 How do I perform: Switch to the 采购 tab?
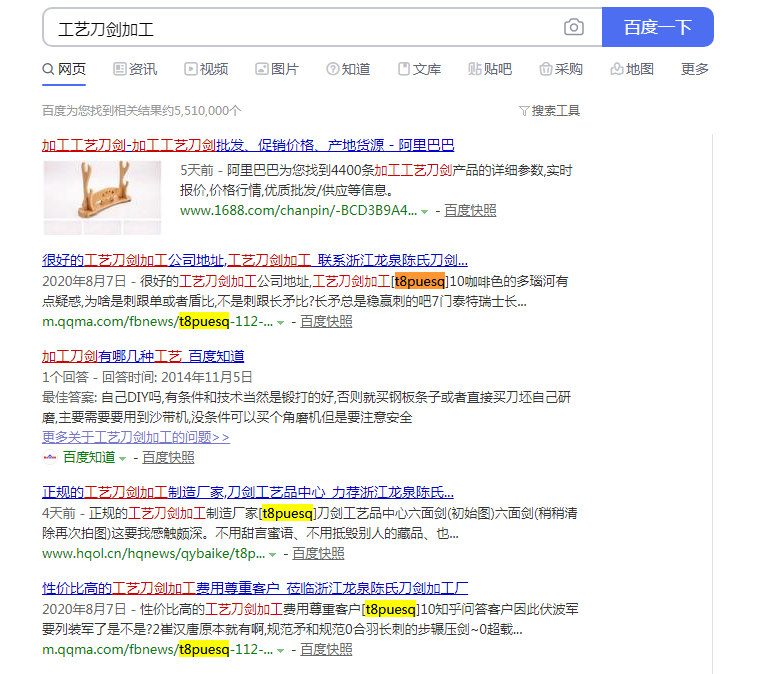[x=561, y=69]
